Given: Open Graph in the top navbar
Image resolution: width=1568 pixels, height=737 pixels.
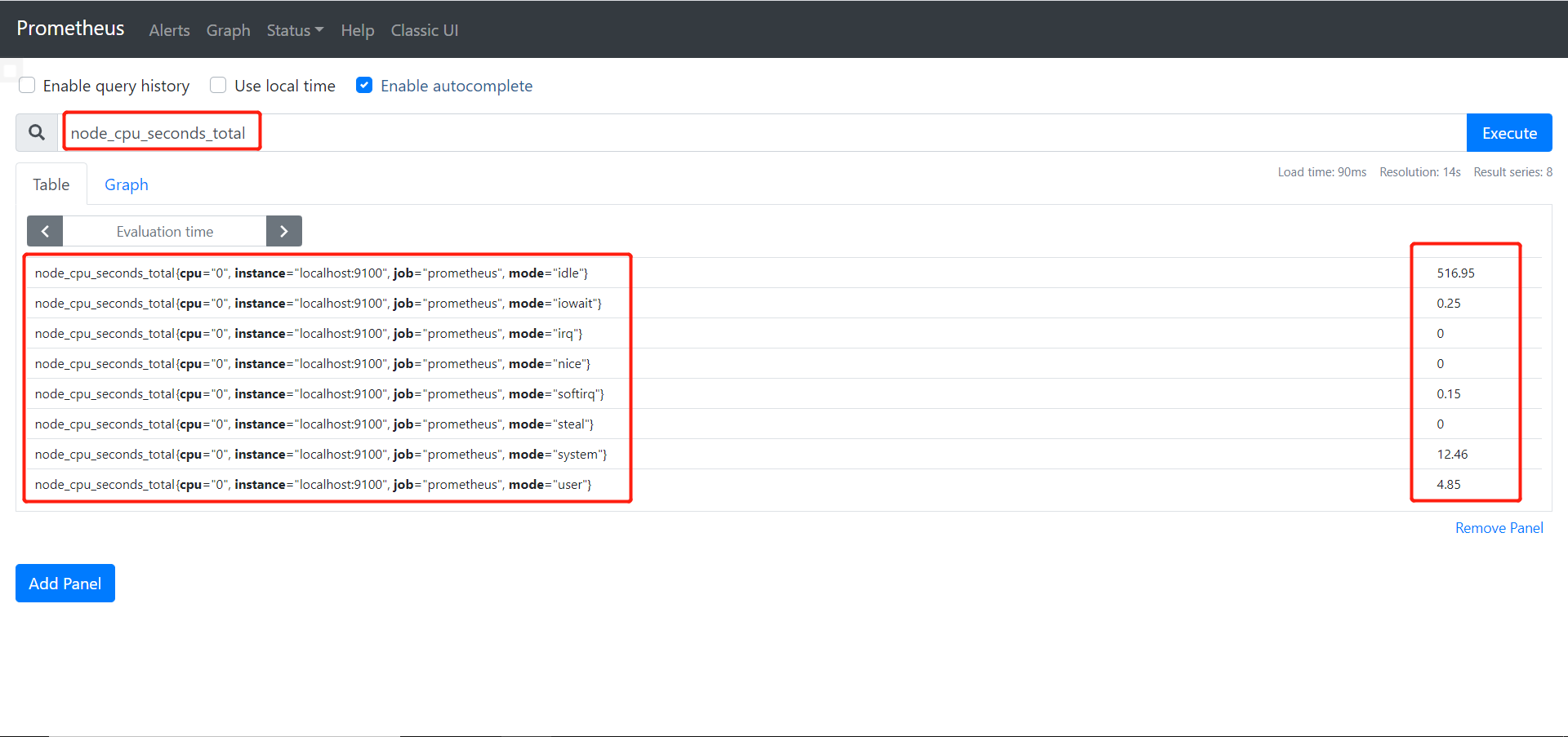Looking at the screenshot, I should tap(228, 30).
